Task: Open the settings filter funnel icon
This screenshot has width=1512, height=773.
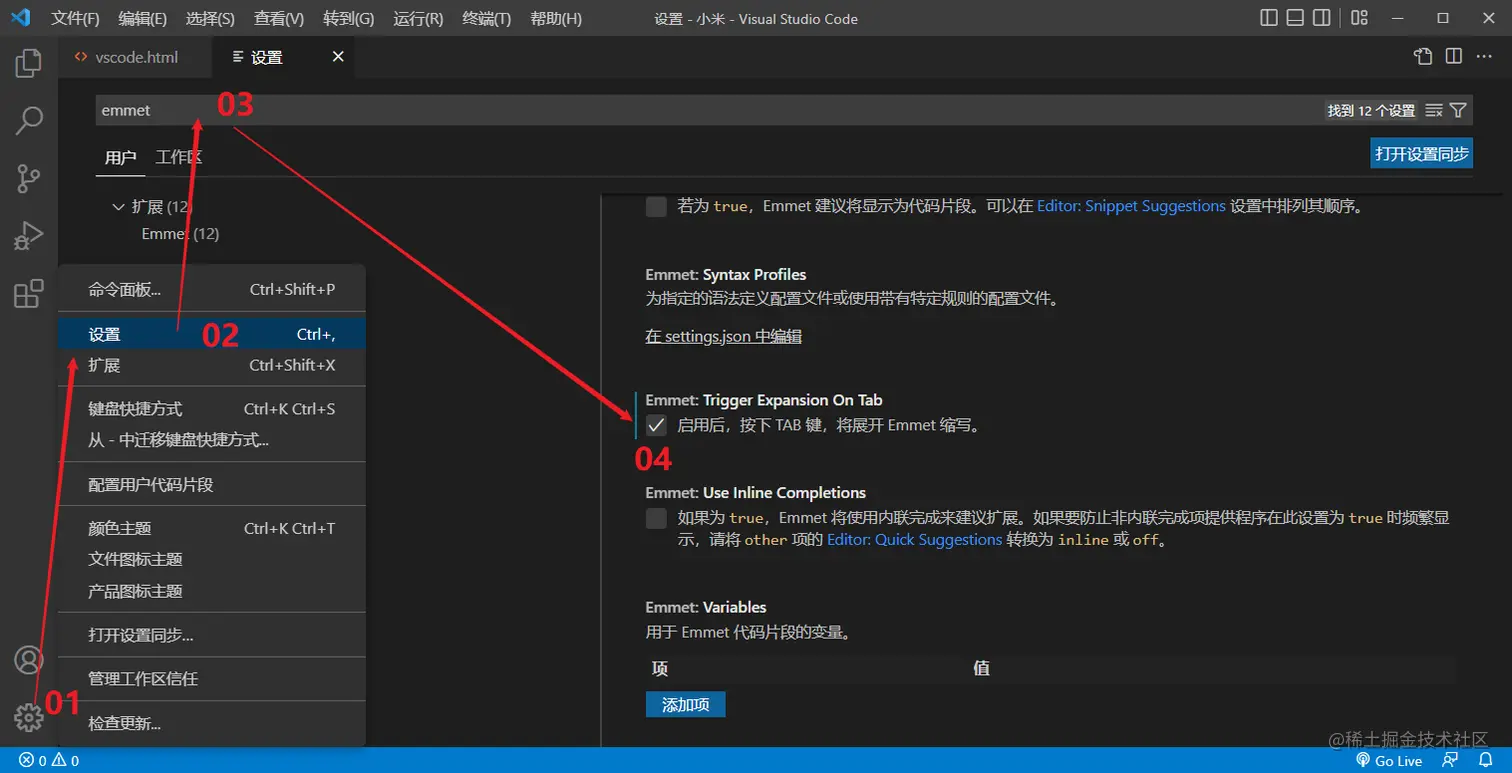Action: click(1458, 110)
